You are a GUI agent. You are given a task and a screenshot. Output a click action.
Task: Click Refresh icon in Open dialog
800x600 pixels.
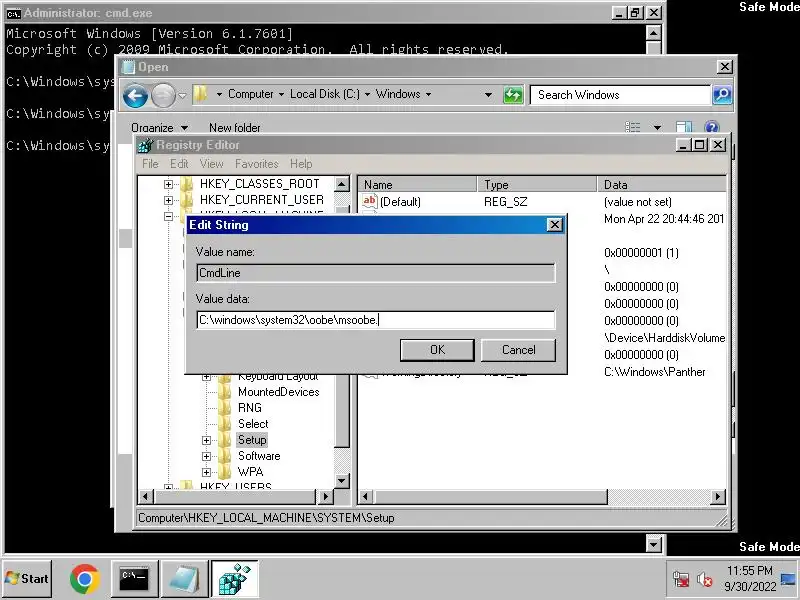tap(513, 95)
